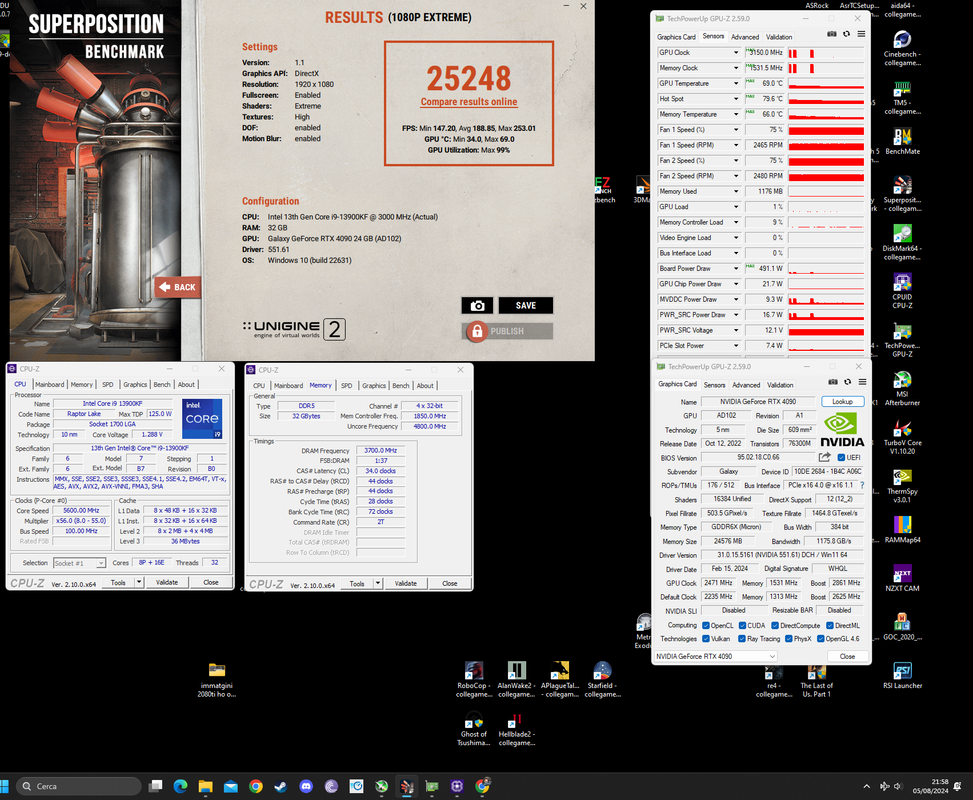Open Hellblade2 desktop shortcut
Image resolution: width=973 pixels, height=800 pixels.
[516, 729]
